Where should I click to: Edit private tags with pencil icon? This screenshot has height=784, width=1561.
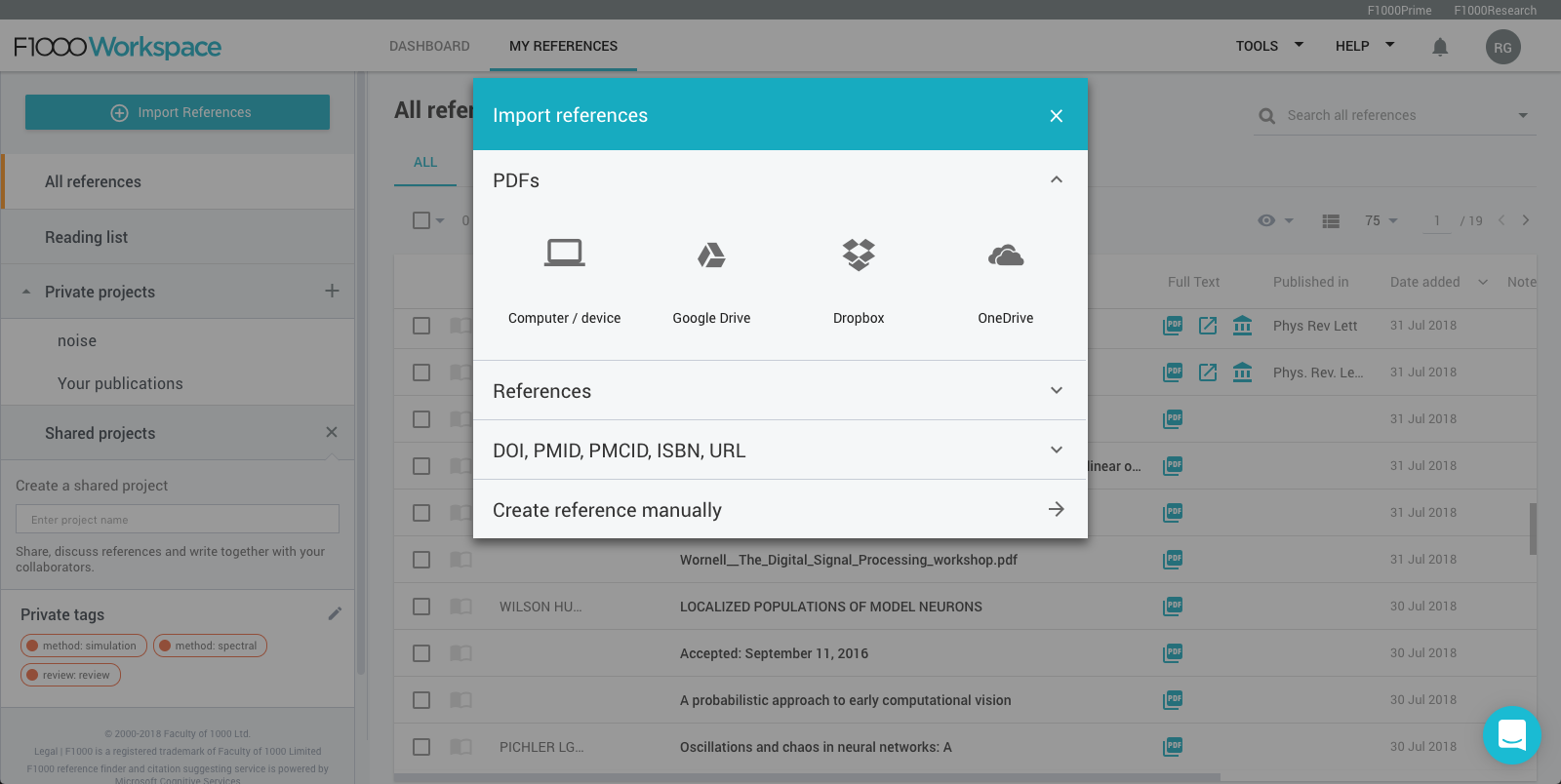(335, 613)
